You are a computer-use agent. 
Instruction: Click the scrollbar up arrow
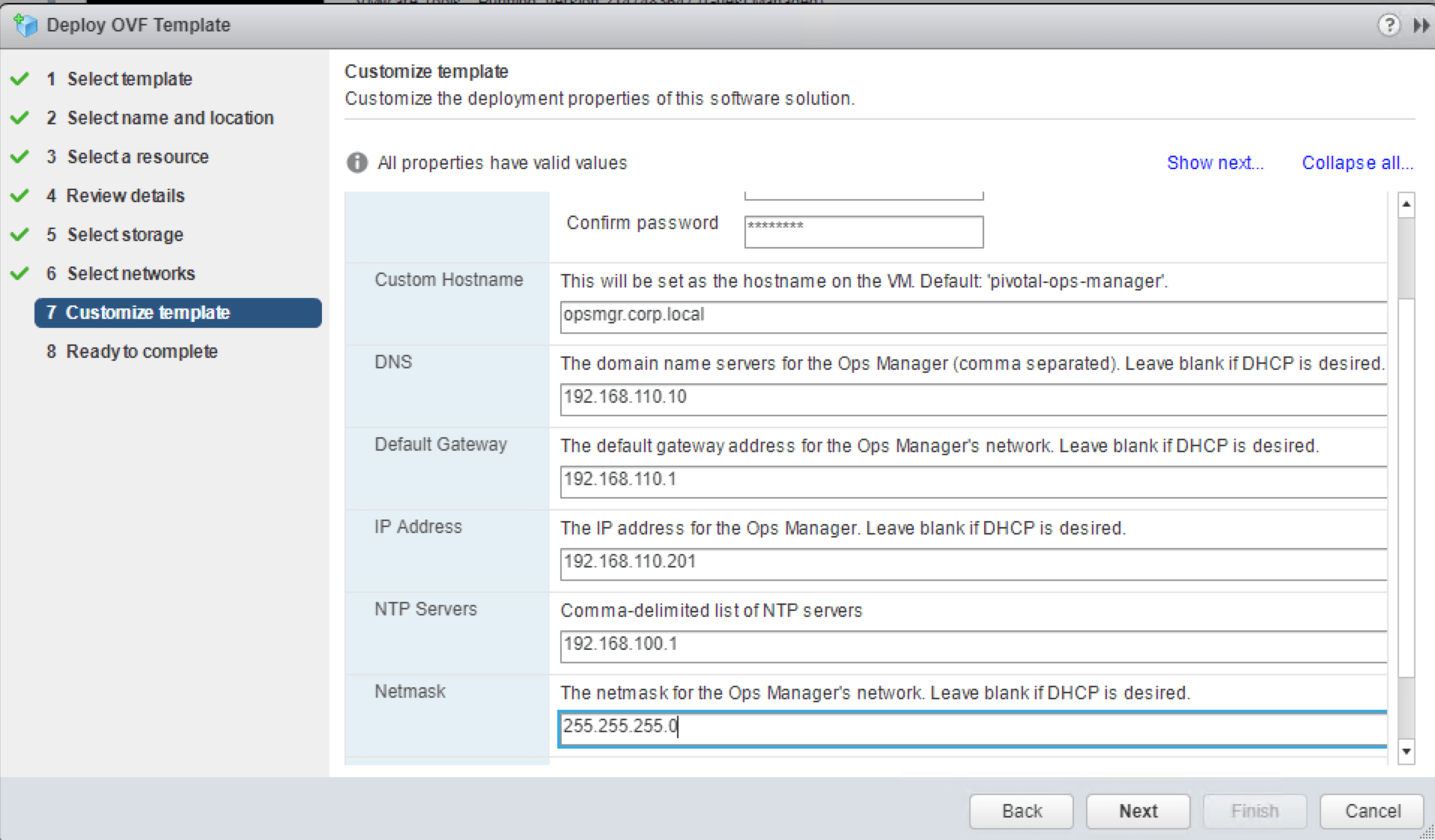pyautogui.click(x=1406, y=204)
